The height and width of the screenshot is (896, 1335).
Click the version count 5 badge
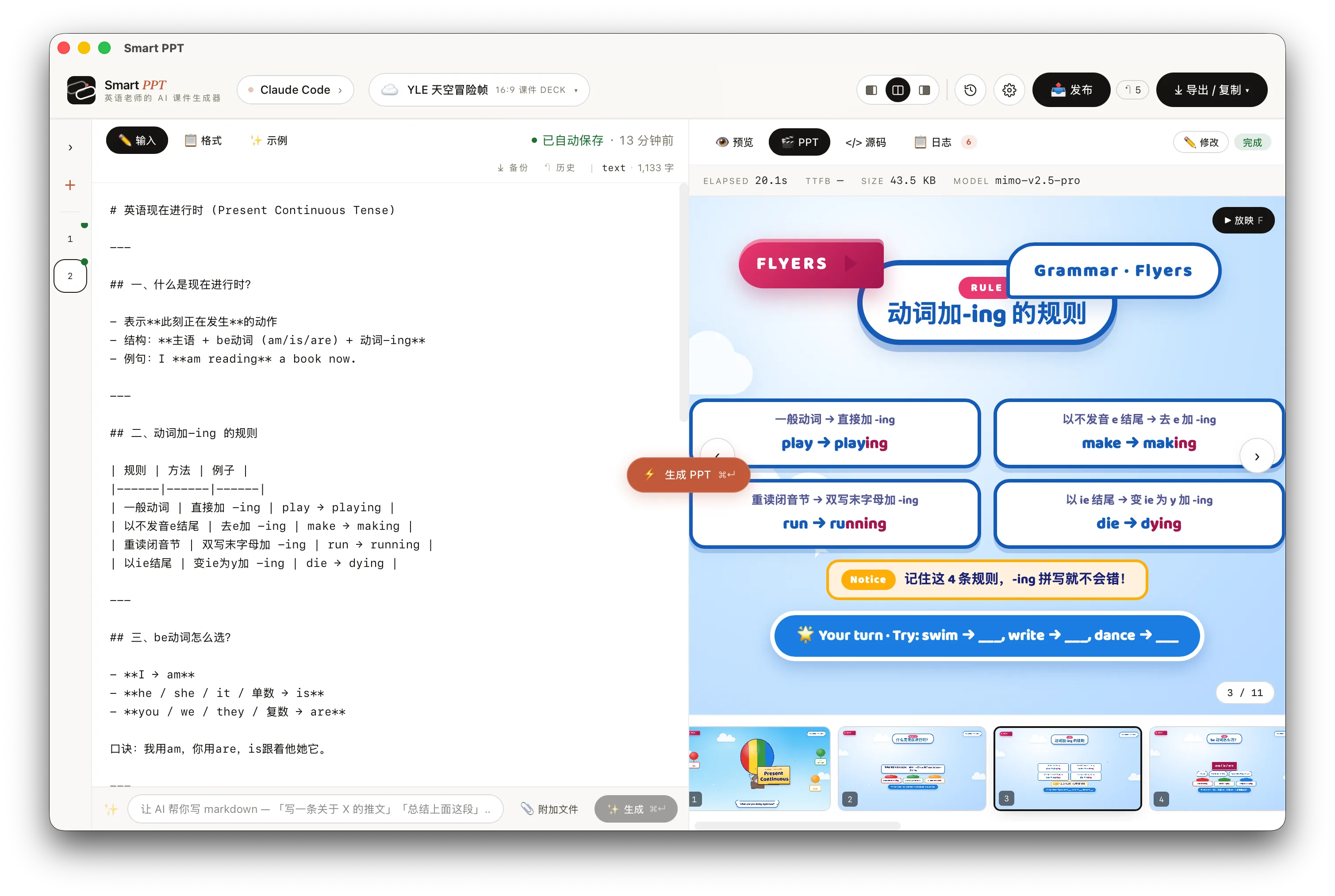pyautogui.click(x=1132, y=90)
